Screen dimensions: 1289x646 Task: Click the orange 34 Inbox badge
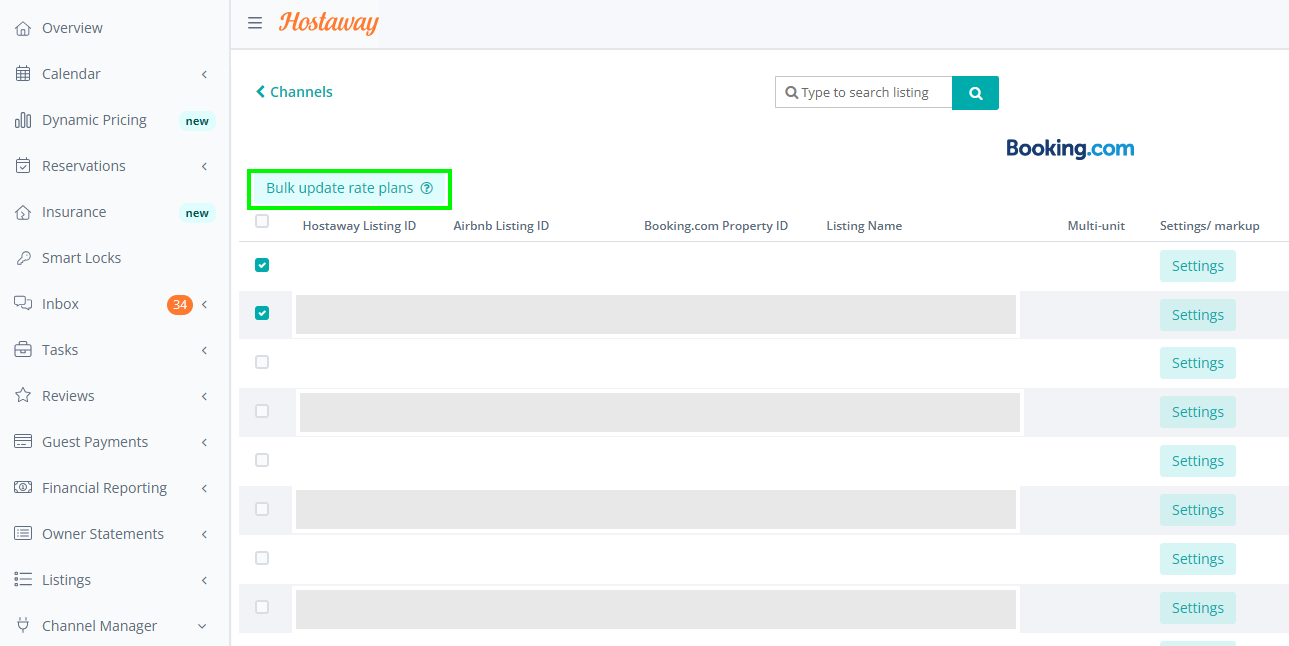[x=180, y=304]
